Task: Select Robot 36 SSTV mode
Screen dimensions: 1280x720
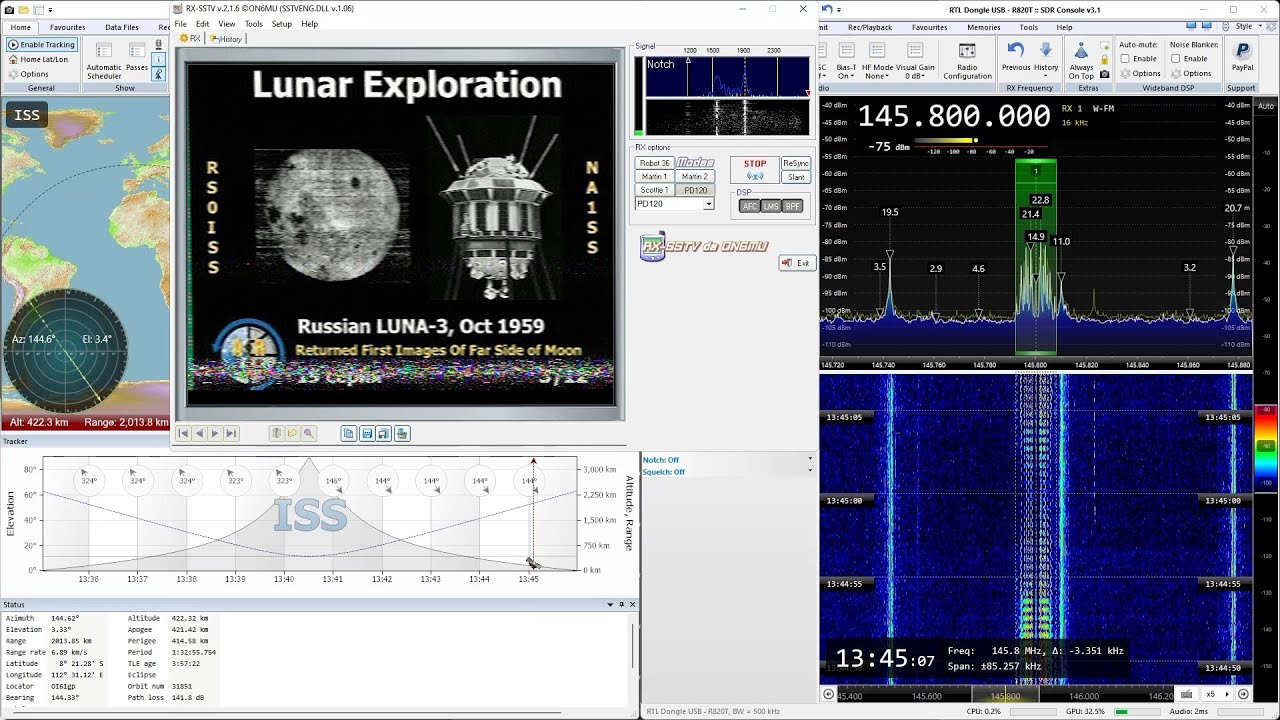Action: pyautogui.click(x=655, y=163)
